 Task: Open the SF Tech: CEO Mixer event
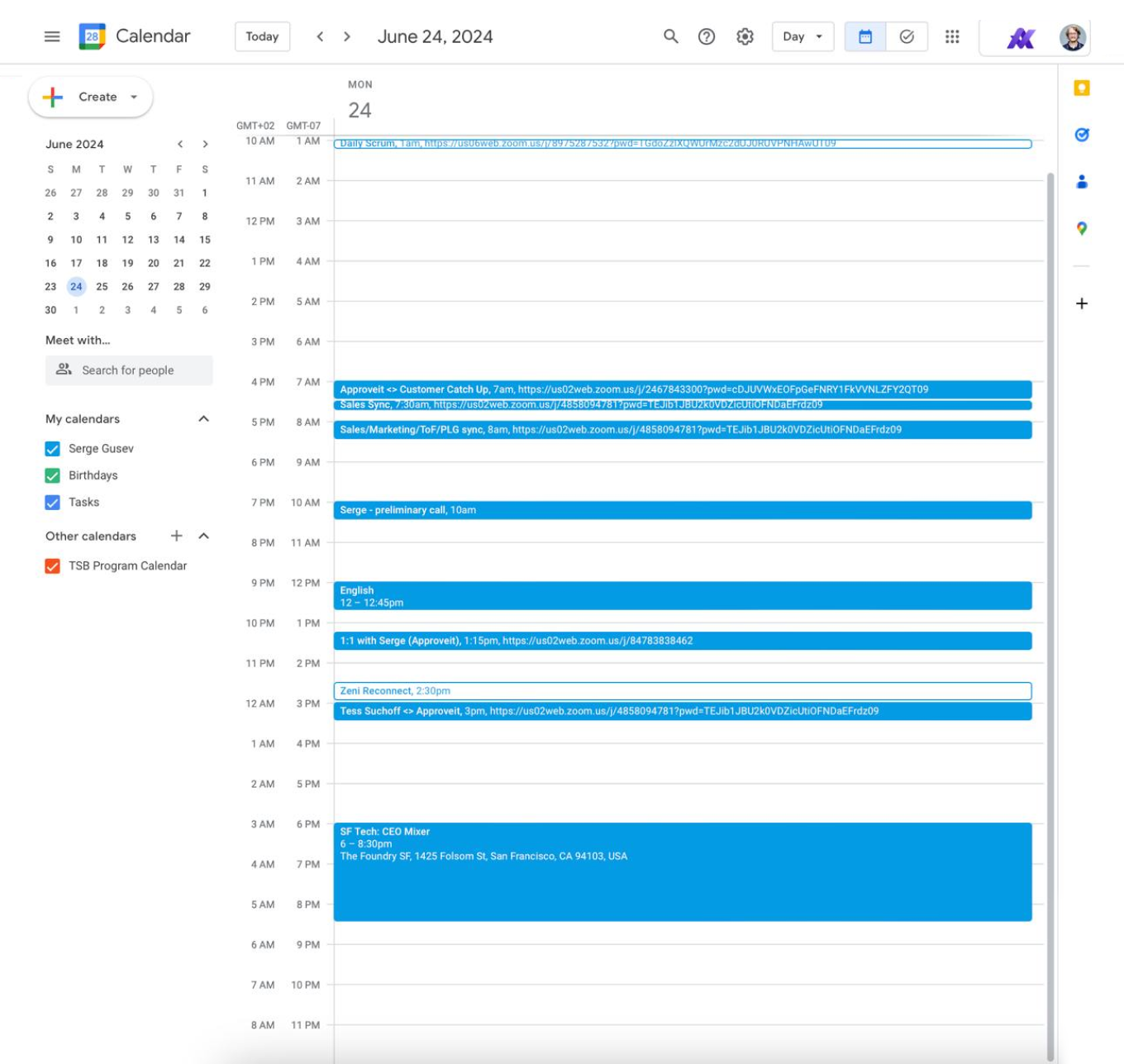tap(682, 871)
